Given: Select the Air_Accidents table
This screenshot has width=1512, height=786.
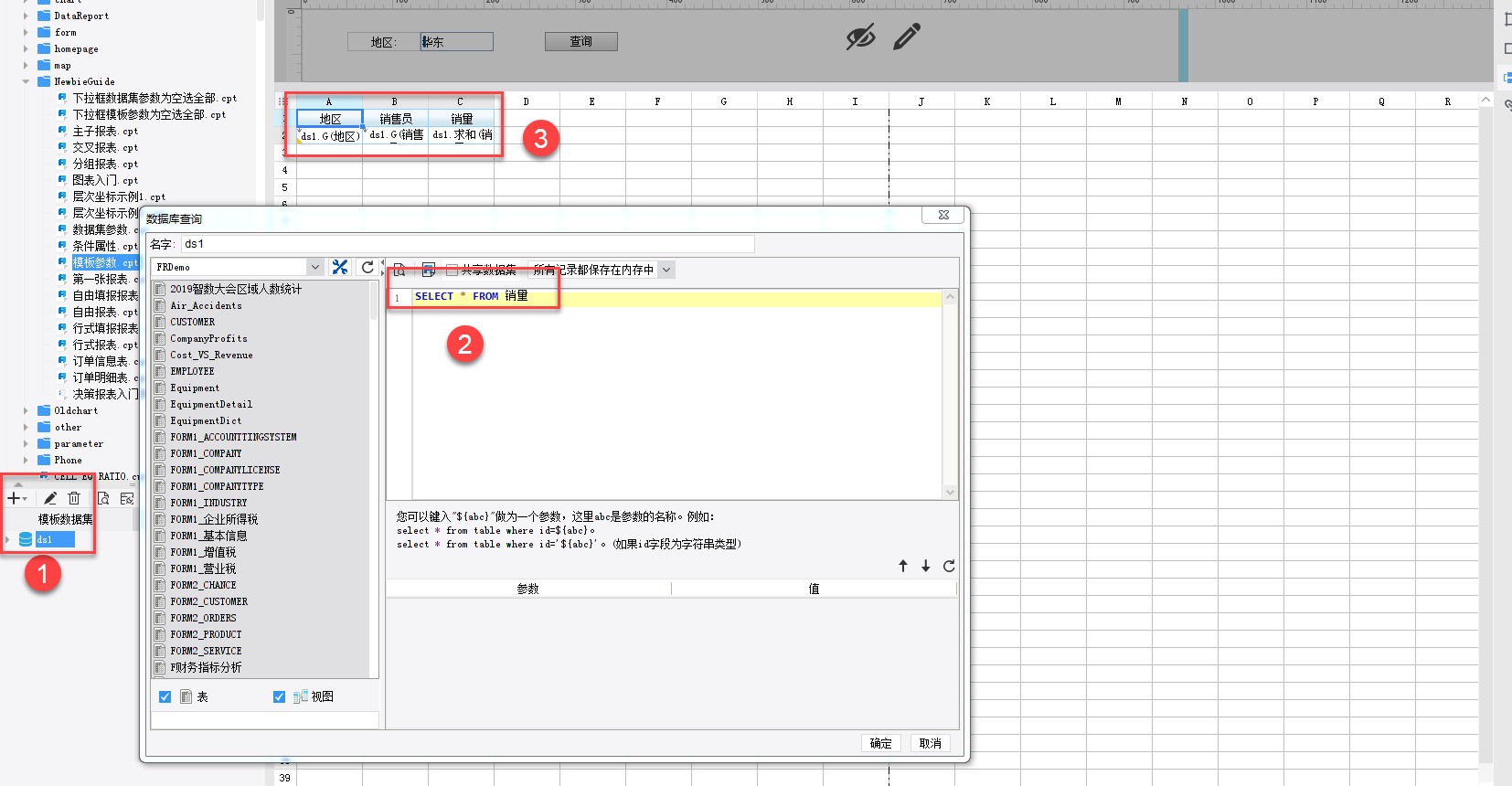Looking at the screenshot, I should click(206, 305).
